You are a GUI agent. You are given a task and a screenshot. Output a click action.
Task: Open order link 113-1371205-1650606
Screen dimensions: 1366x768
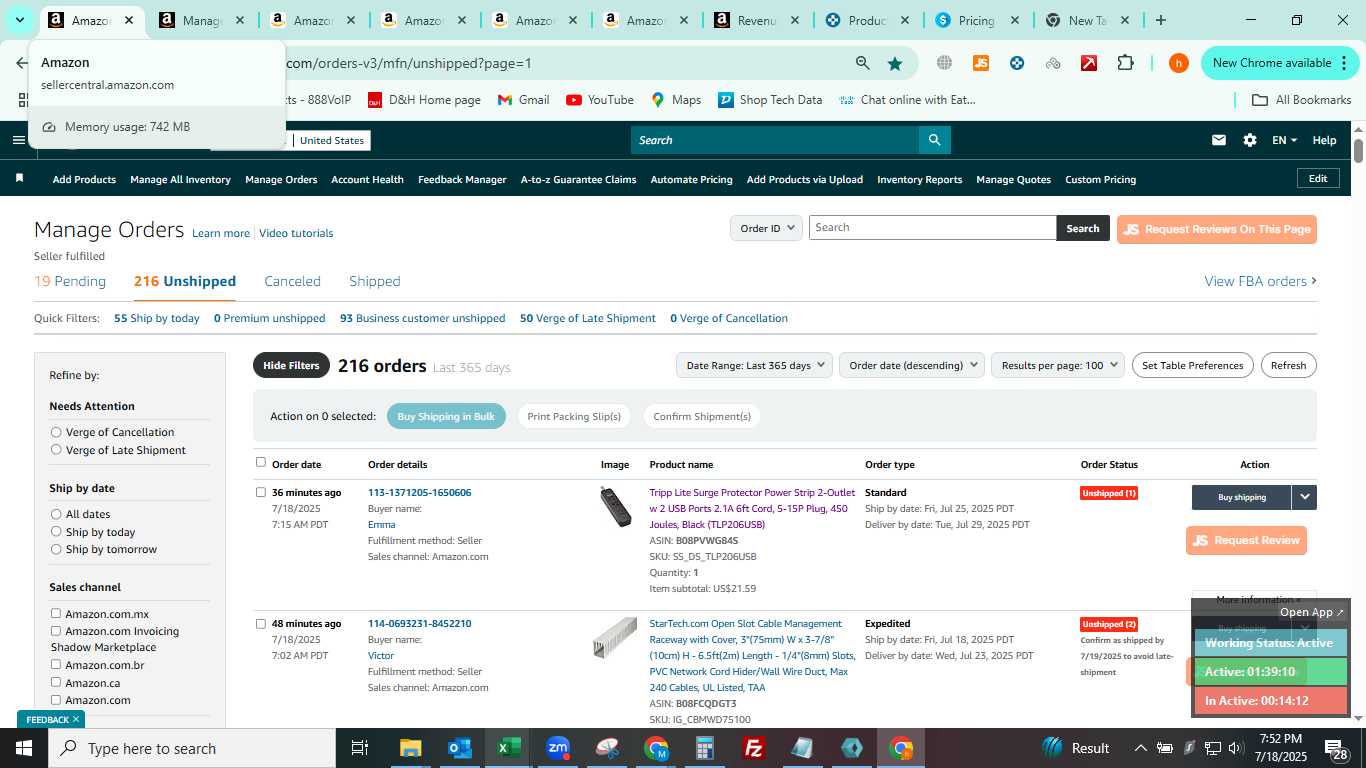pos(419,492)
